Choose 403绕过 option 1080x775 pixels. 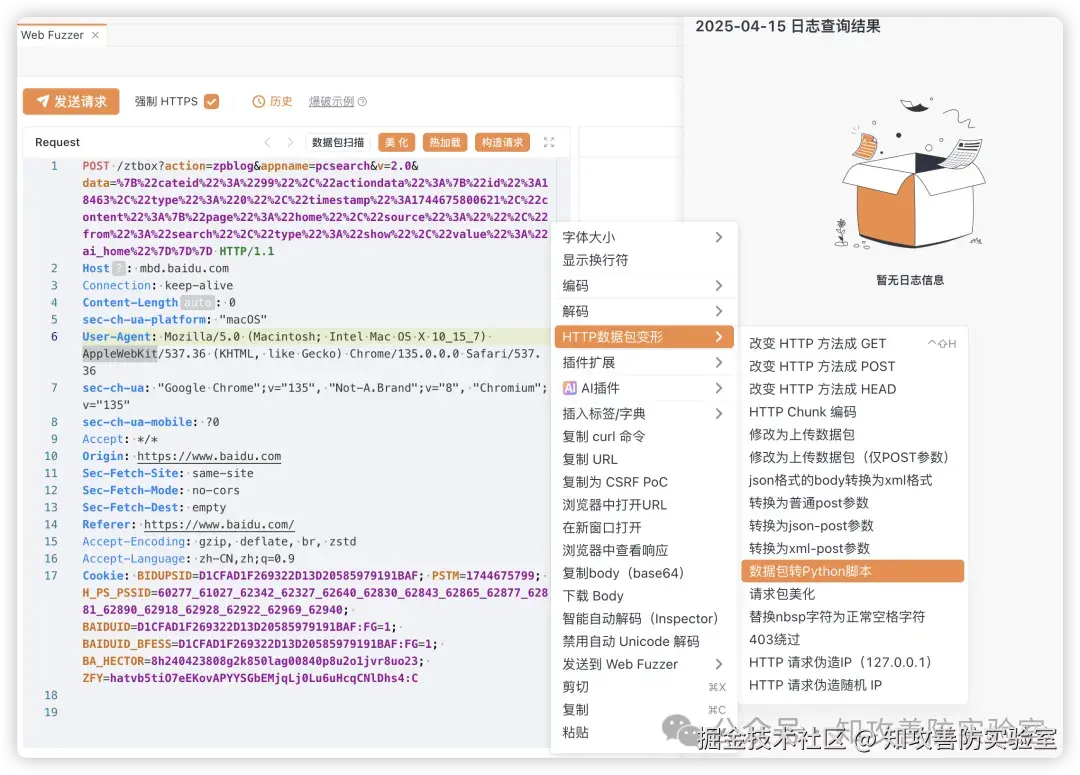[853, 639]
